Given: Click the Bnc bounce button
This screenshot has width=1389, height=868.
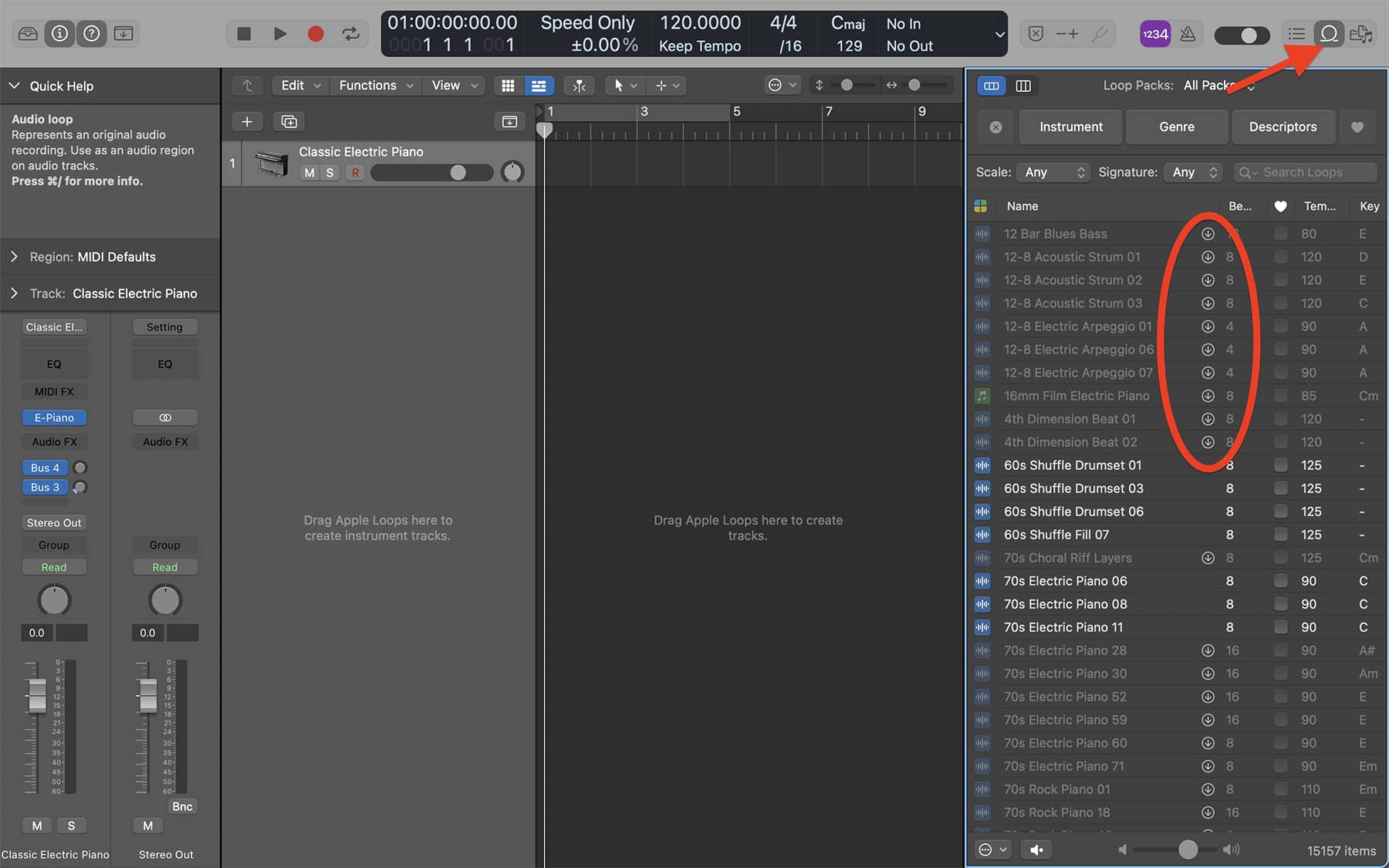Looking at the screenshot, I should tap(182, 806).
